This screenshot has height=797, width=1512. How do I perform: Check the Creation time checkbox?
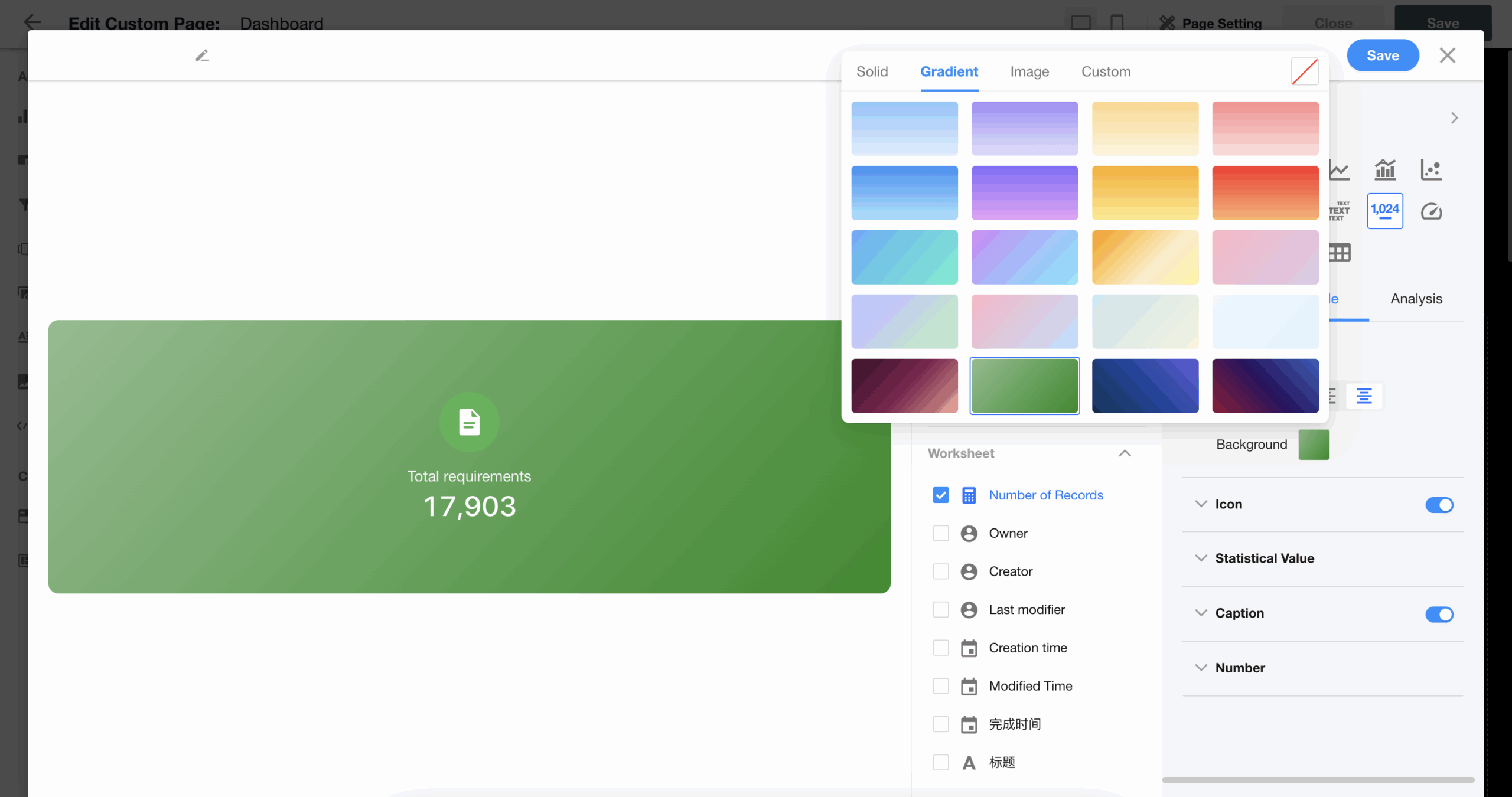click(x=941, y=648)
